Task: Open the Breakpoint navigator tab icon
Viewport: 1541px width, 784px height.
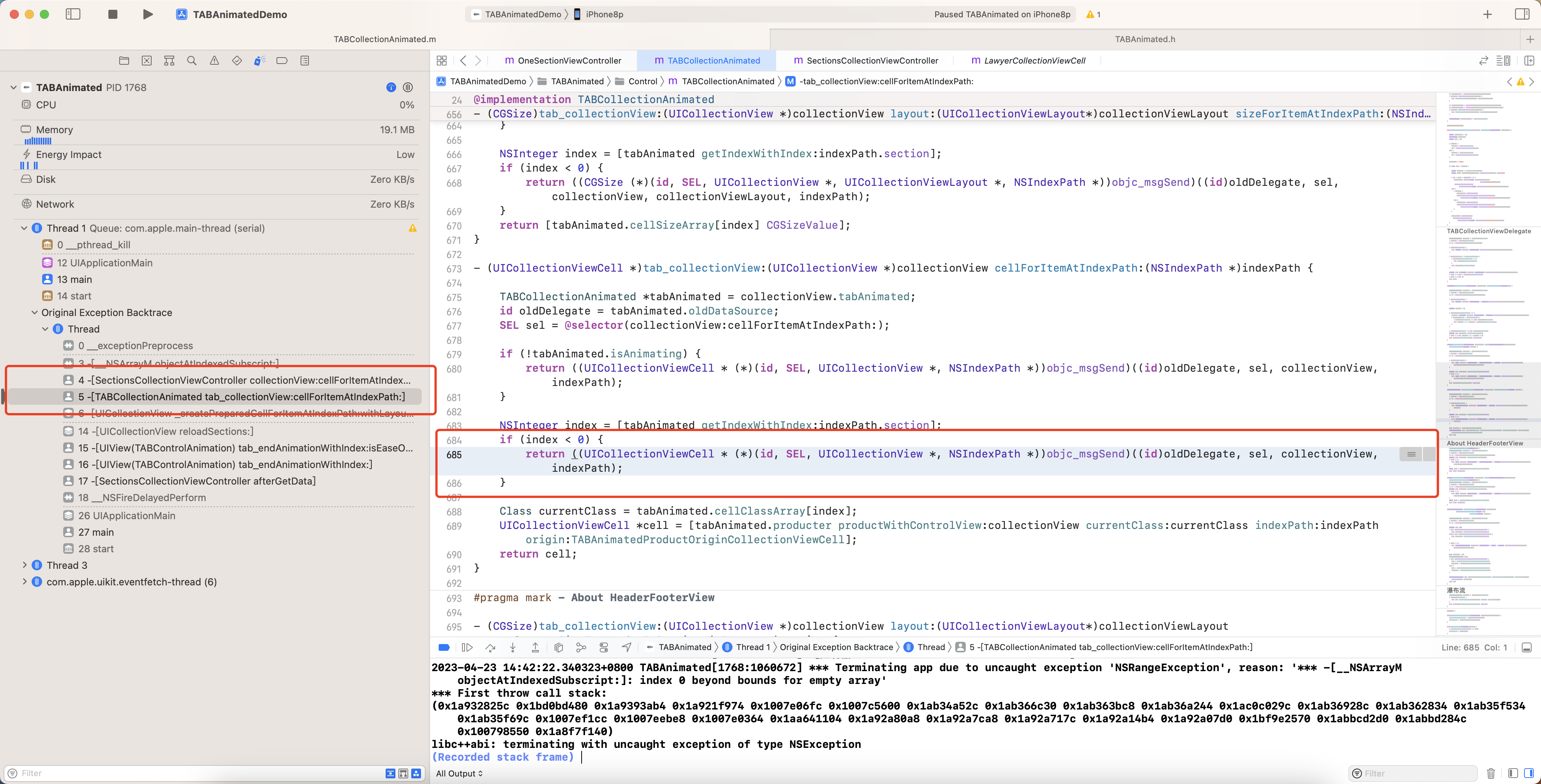Action: (282, 61)
